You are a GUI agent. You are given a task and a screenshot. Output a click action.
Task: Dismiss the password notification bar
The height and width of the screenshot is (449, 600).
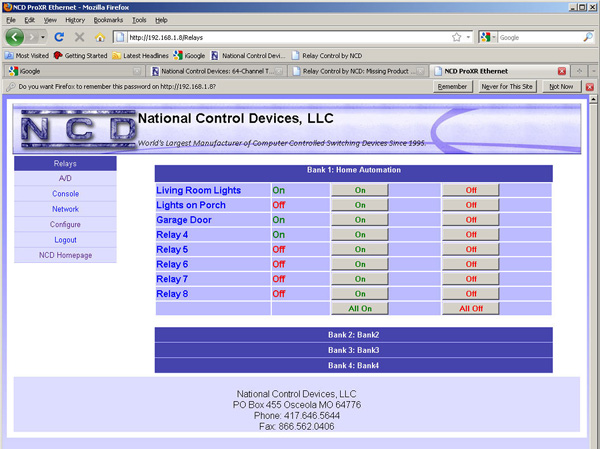click(x=590, y=87)
